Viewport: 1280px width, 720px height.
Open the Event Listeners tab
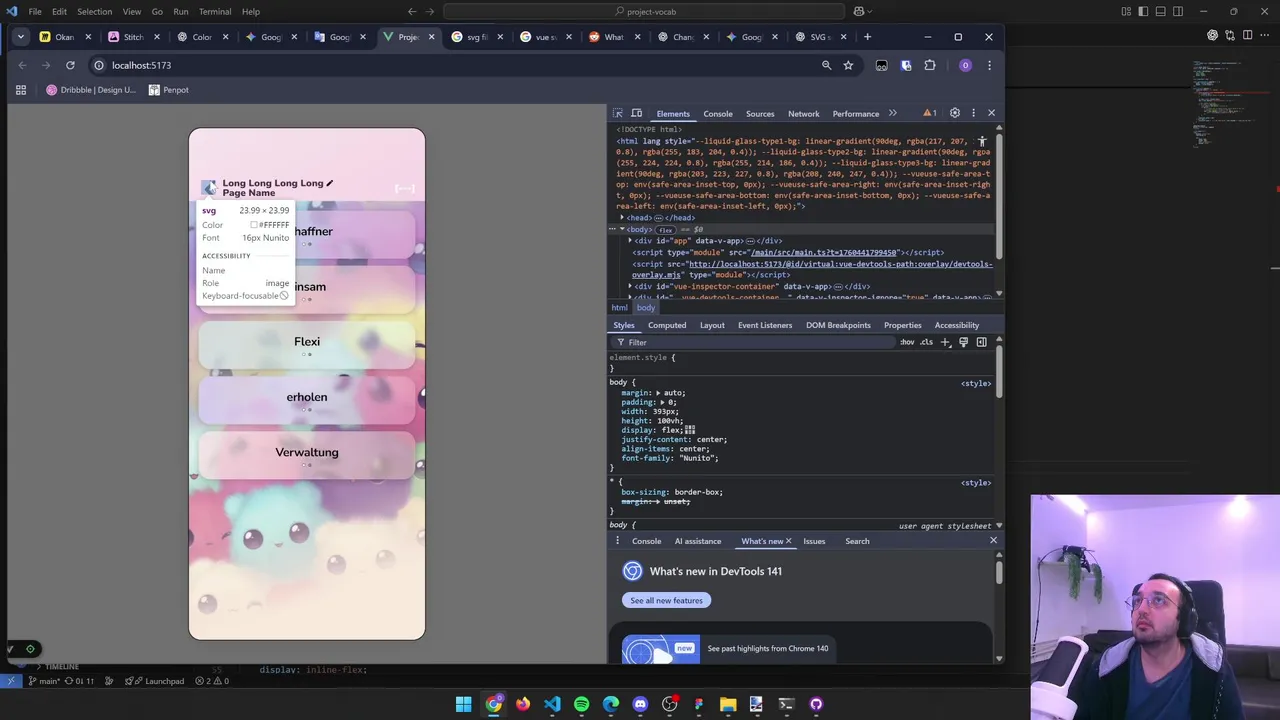coord(765,325)
